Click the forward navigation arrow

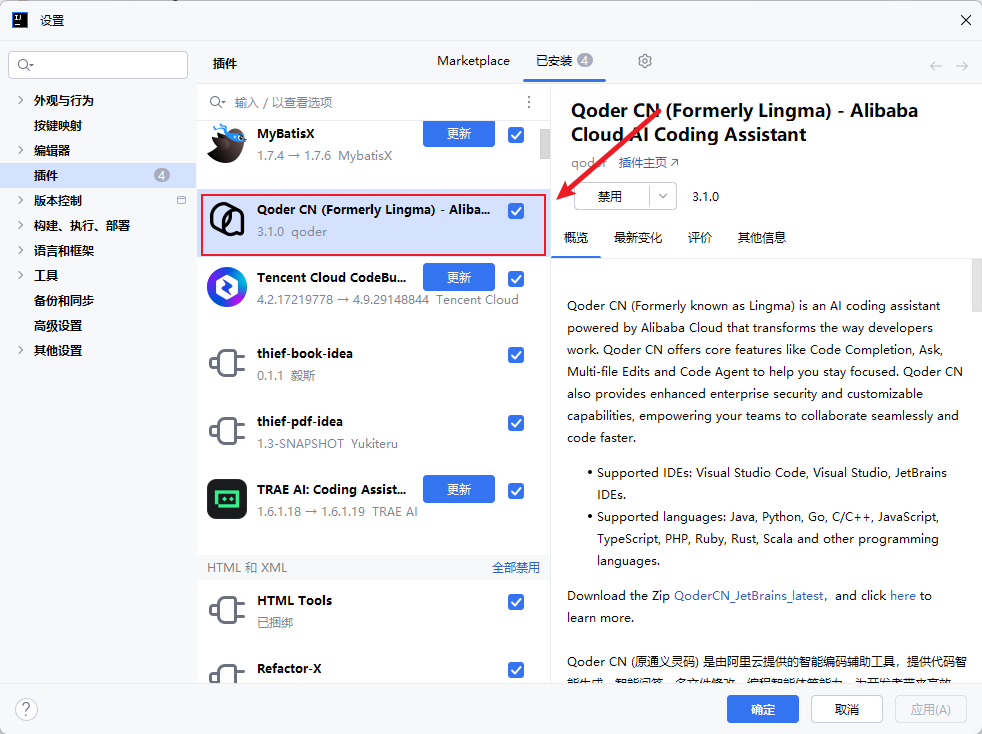962,66
